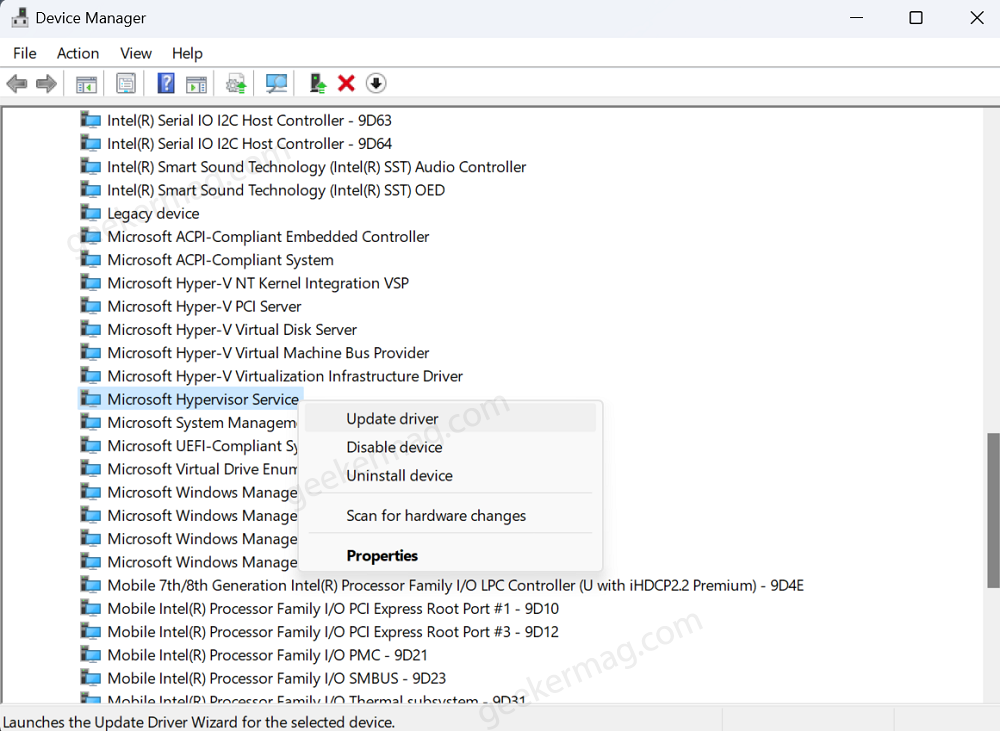1000x731 pixels.
Task: Click the Forward arrow toolbar icon
Action: click(x=46, y=84)
